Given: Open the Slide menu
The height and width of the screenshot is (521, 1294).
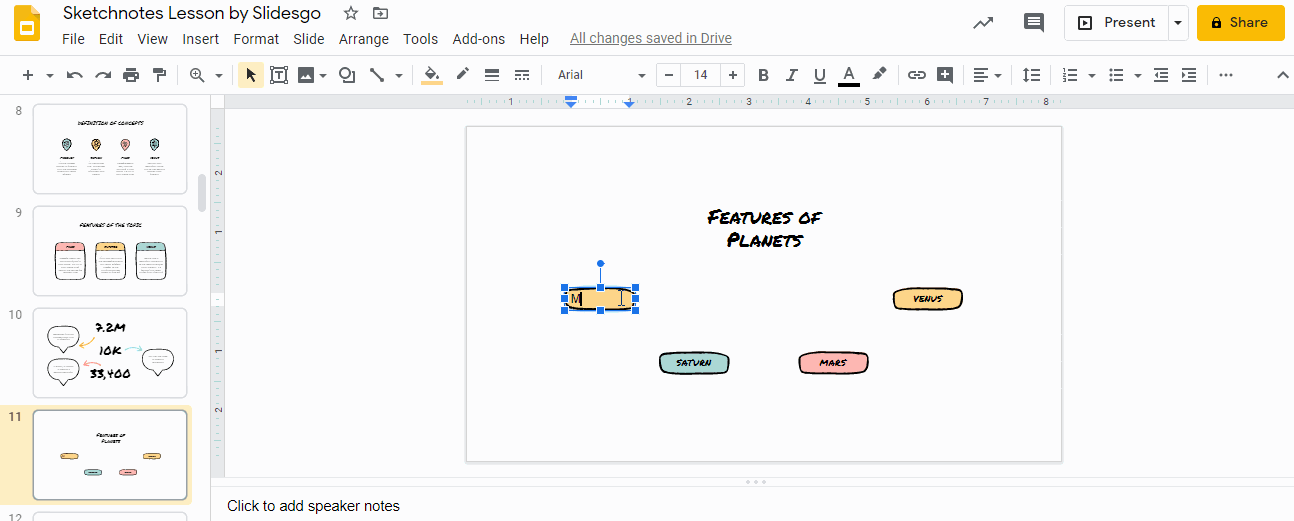Looking at the screenshot, I should pyautogui.click(x=309, y=39).
